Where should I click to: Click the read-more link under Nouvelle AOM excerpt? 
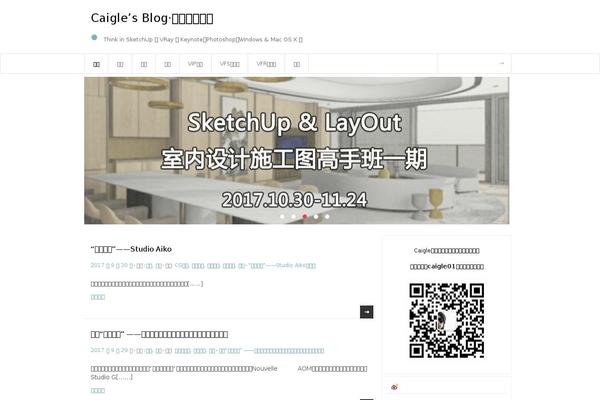pyautogui.click(x=98, y=390)
